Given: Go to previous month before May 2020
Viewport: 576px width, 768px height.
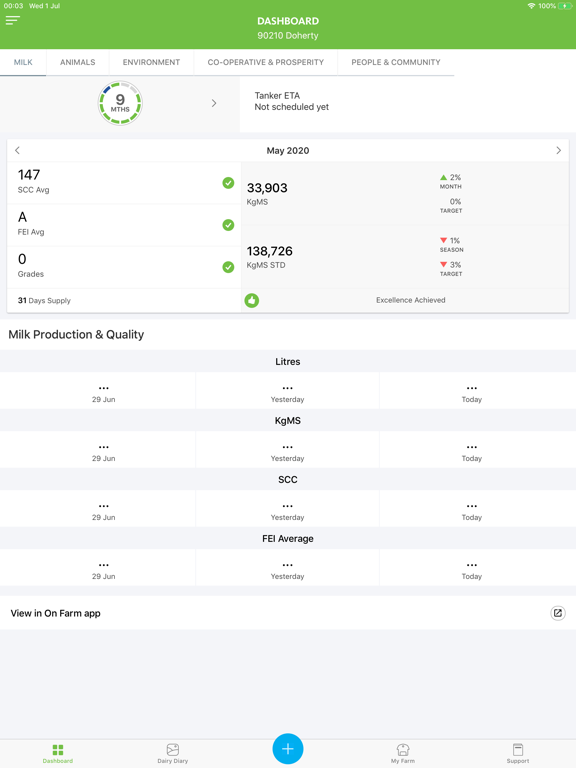Looking at the screenshot, I should (17, 150).
